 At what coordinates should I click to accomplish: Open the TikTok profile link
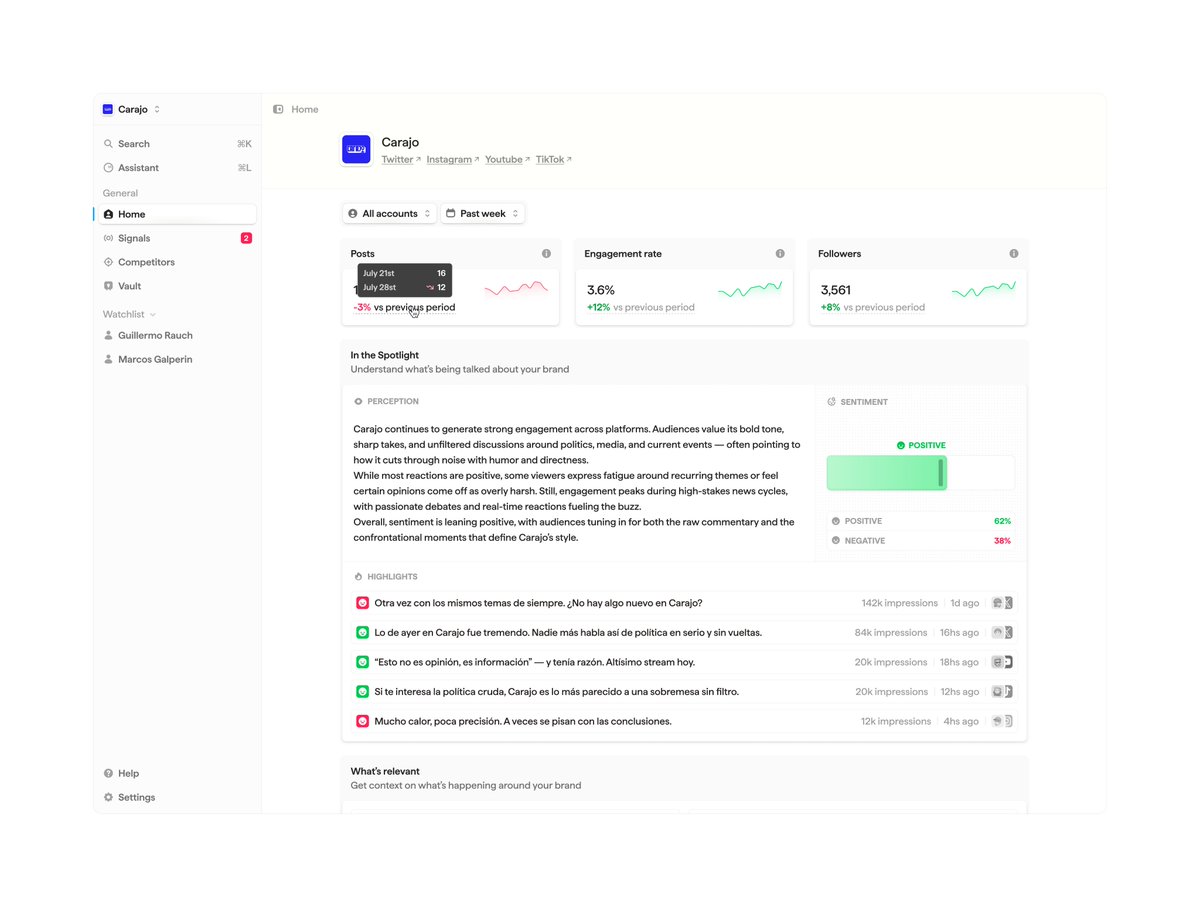[554, 160]
